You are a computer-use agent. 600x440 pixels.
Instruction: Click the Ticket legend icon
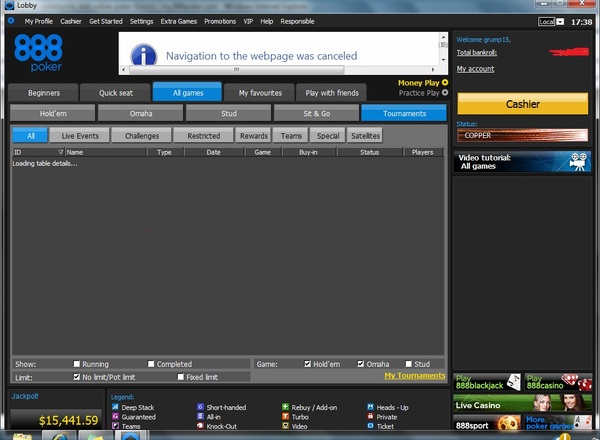coord(370,425)
